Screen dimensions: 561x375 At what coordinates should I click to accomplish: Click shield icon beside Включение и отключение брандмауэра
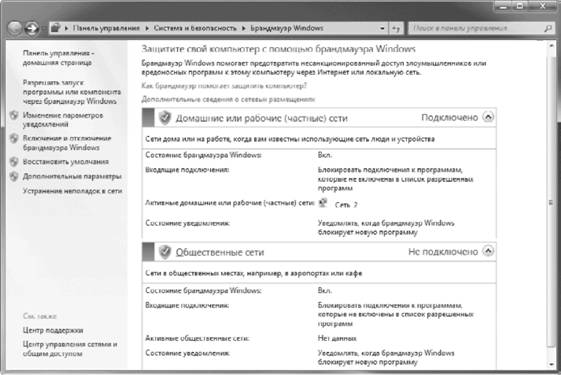pyautogui.click(x=14, y=138)
